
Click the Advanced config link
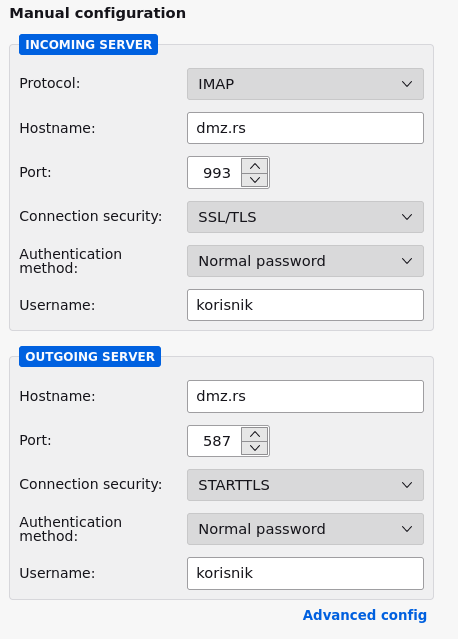pyautogui.click(x=365, y=615)
